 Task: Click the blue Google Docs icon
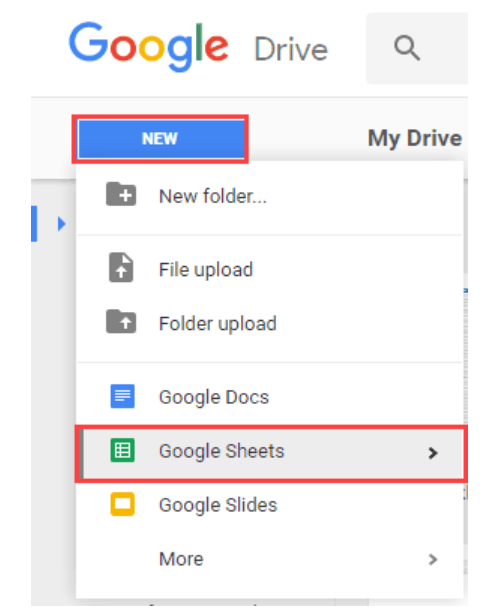[x=122, y=396]
